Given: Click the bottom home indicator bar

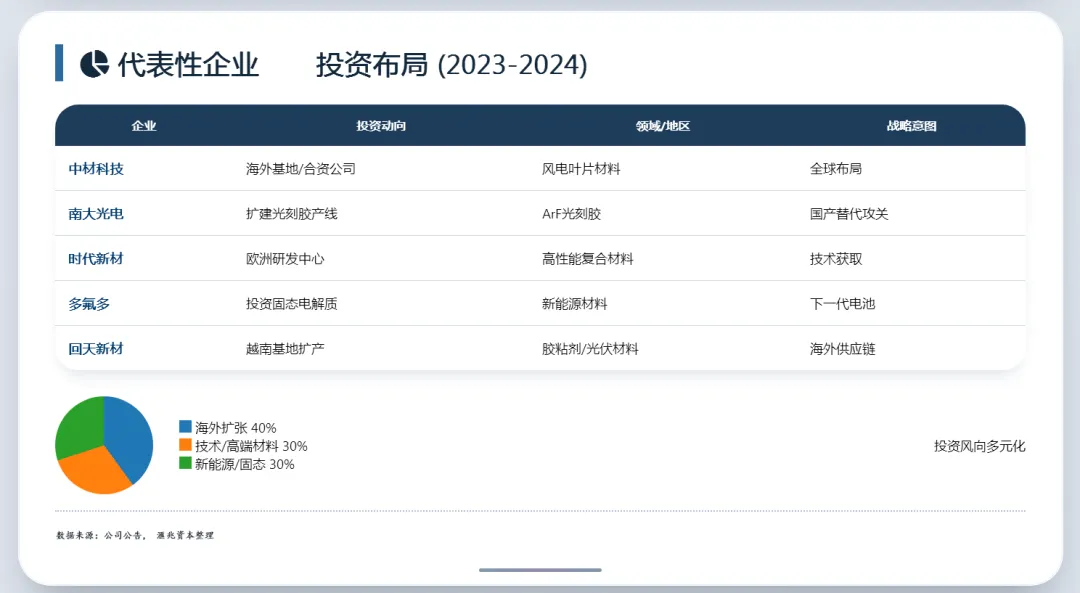Looking at the screenshot, I should tap(541, 570).
